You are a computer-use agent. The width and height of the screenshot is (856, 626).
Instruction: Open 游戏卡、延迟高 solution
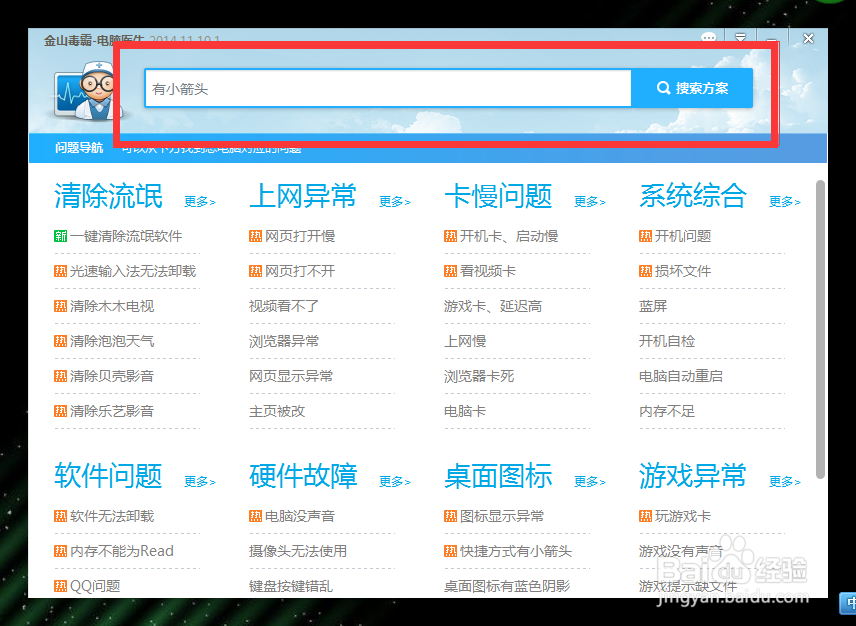tap(493, 306)
